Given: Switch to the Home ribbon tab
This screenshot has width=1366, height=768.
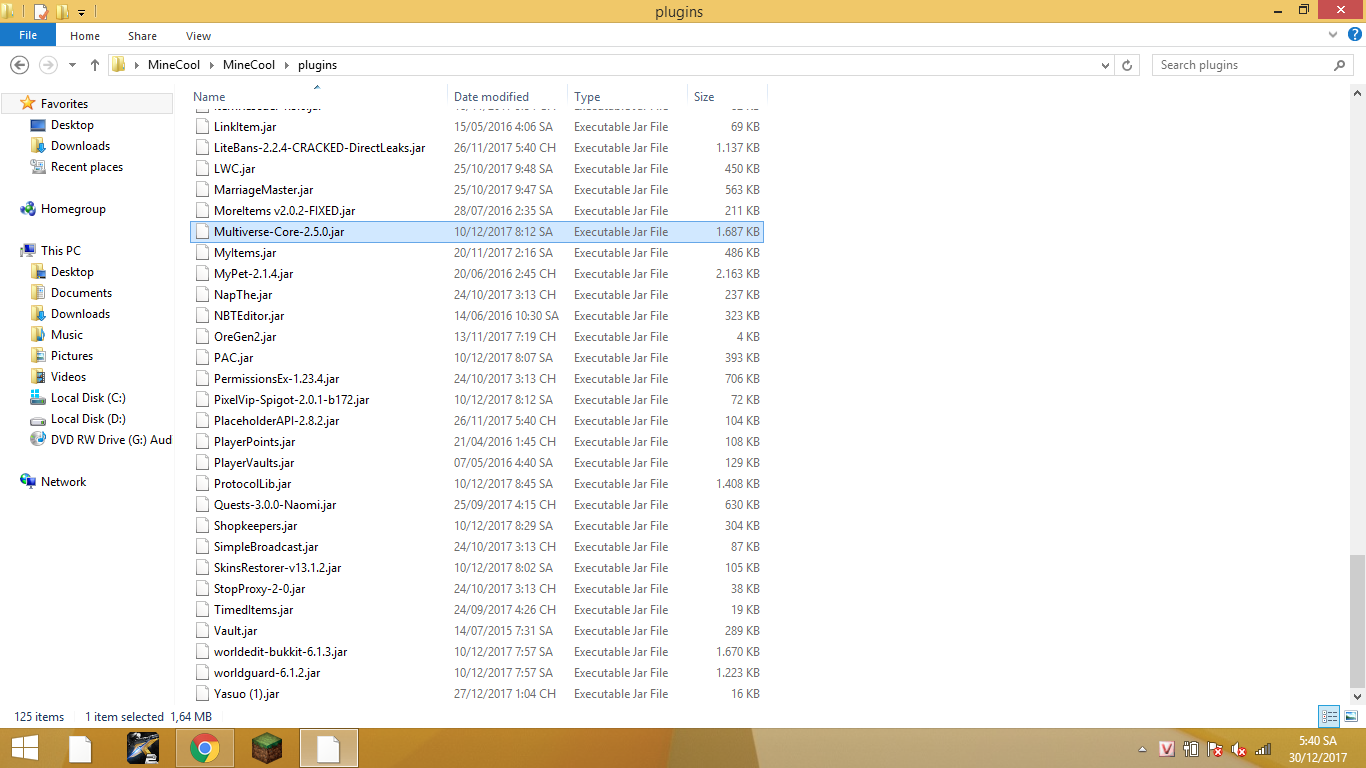Looking at the screenshot, I should click(x=85, y=36).
